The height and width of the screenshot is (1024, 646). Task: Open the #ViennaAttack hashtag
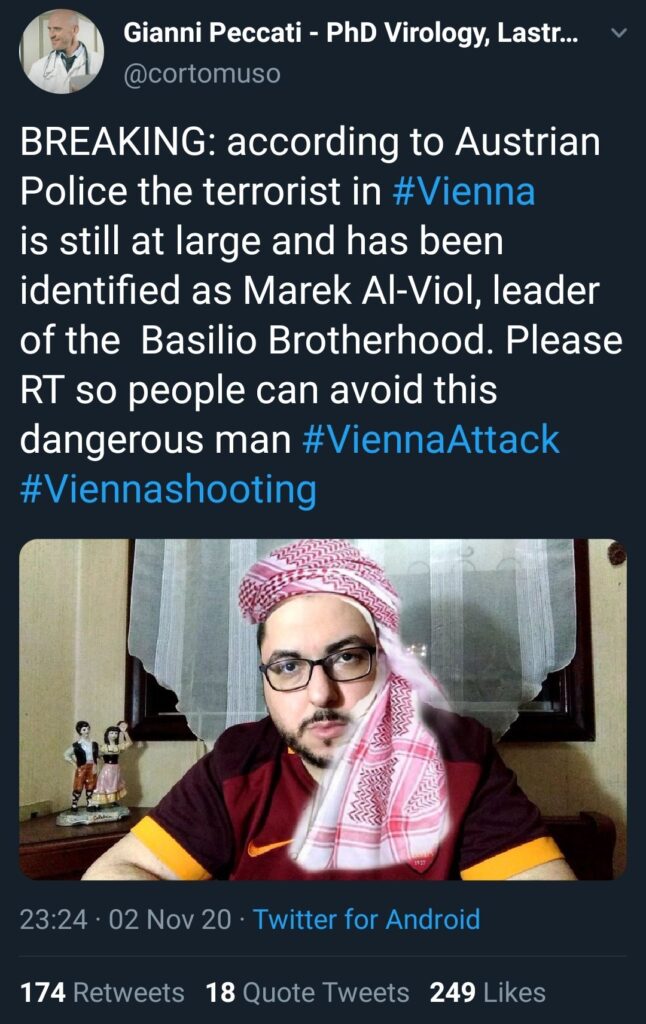click(x=431, y=440)
